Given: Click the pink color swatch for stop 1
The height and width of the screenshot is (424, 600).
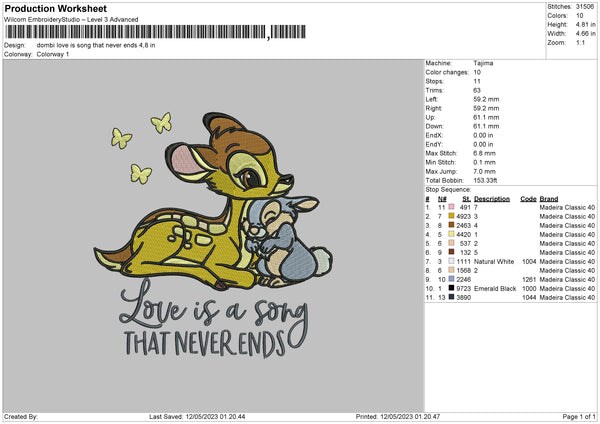Looking at the screenshot, I should pyautogui.click(x=452, y=207).
